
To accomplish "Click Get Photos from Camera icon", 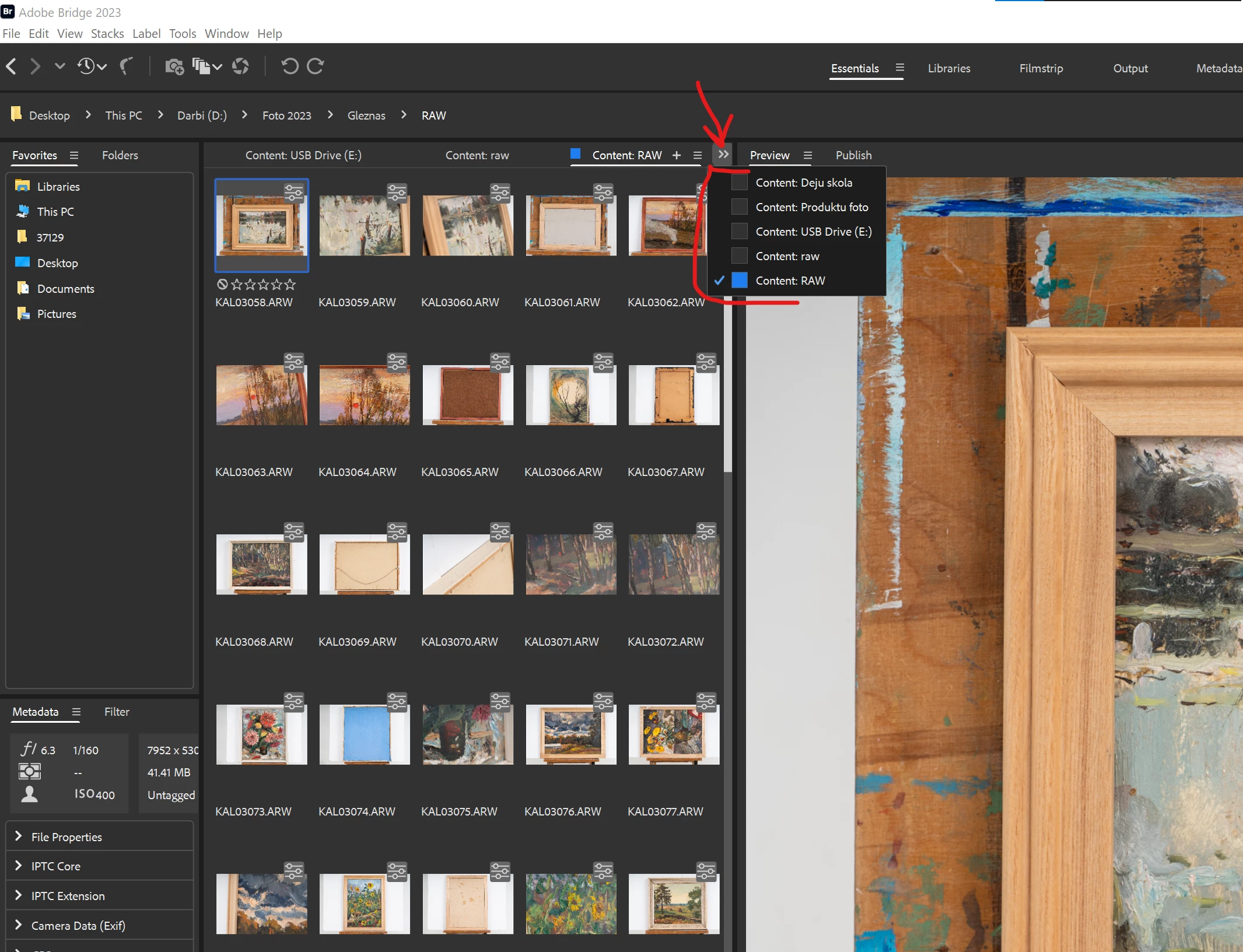I will pyautogui.click(x=174, y=66).
